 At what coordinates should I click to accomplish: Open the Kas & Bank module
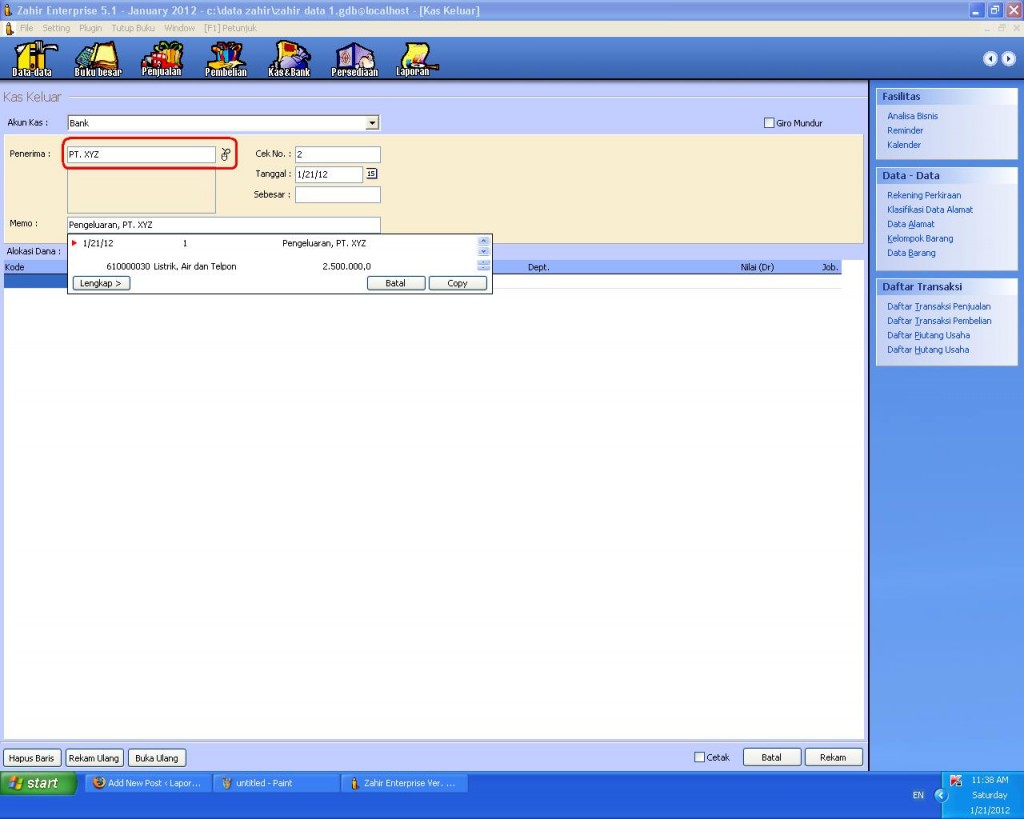point(289,59)
